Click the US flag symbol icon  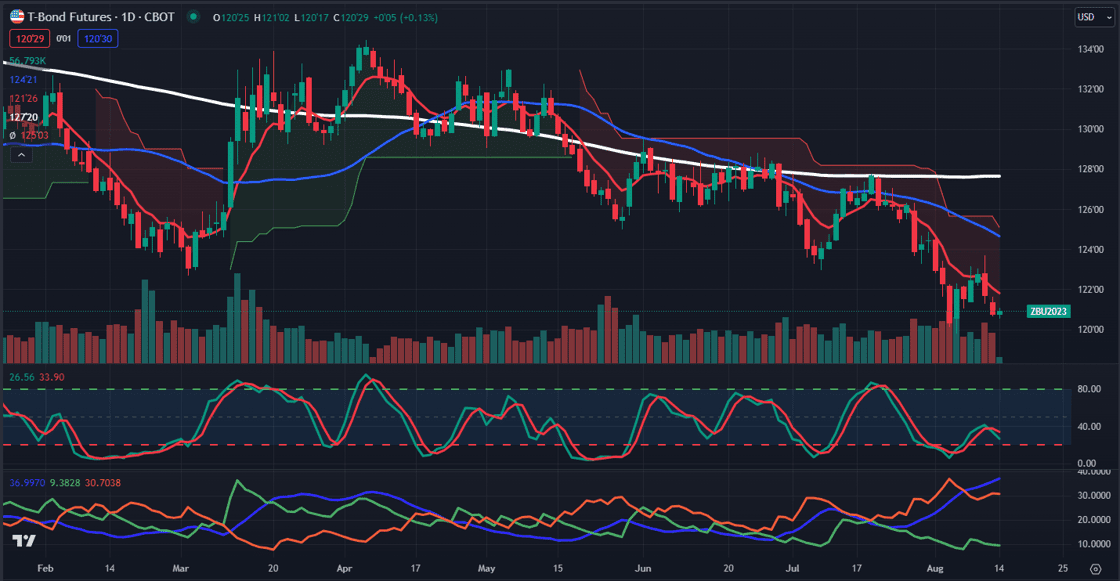pyautogui.click(x=17, y=16)
